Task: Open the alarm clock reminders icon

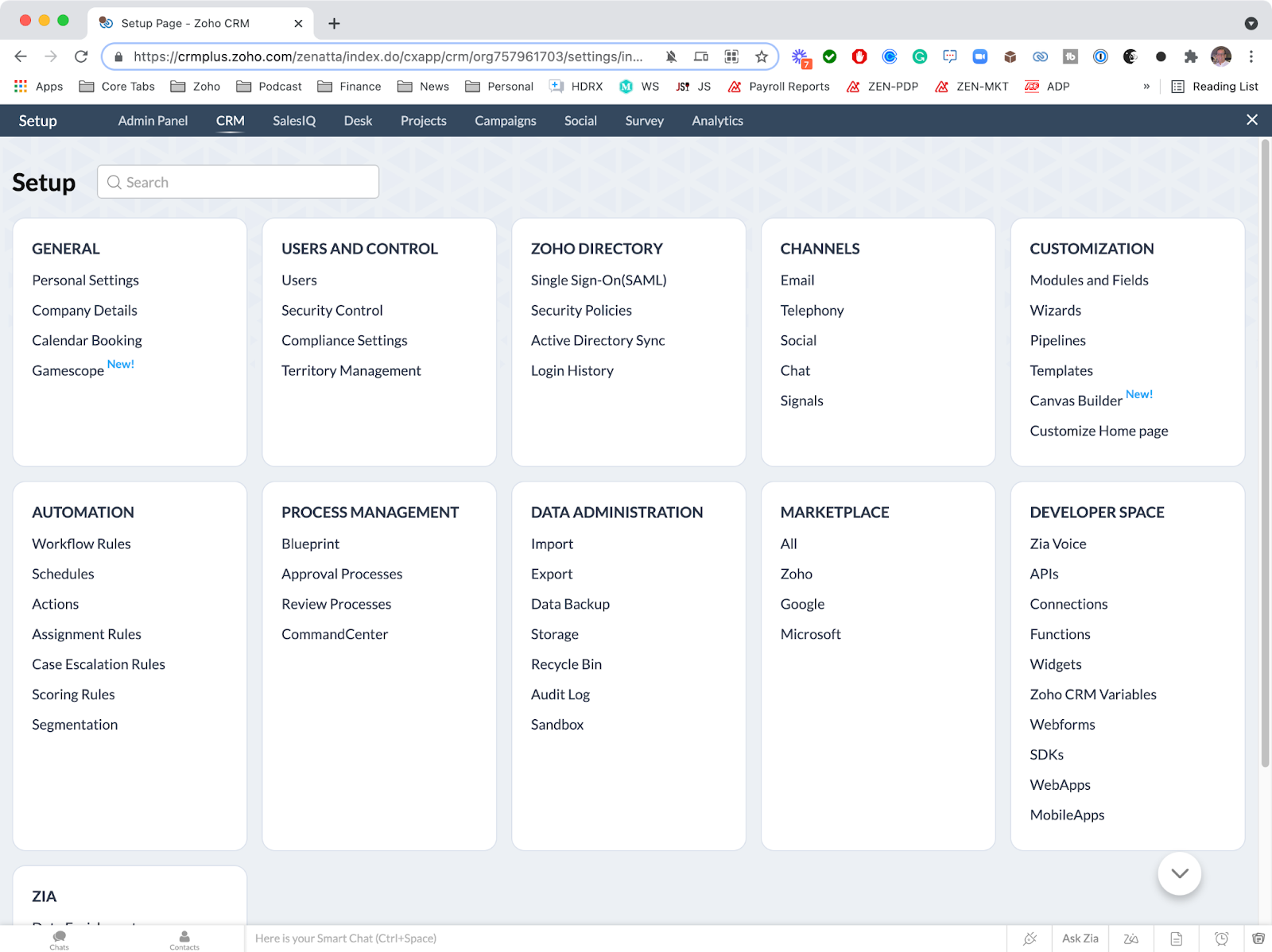Action: pos(1222,938)
